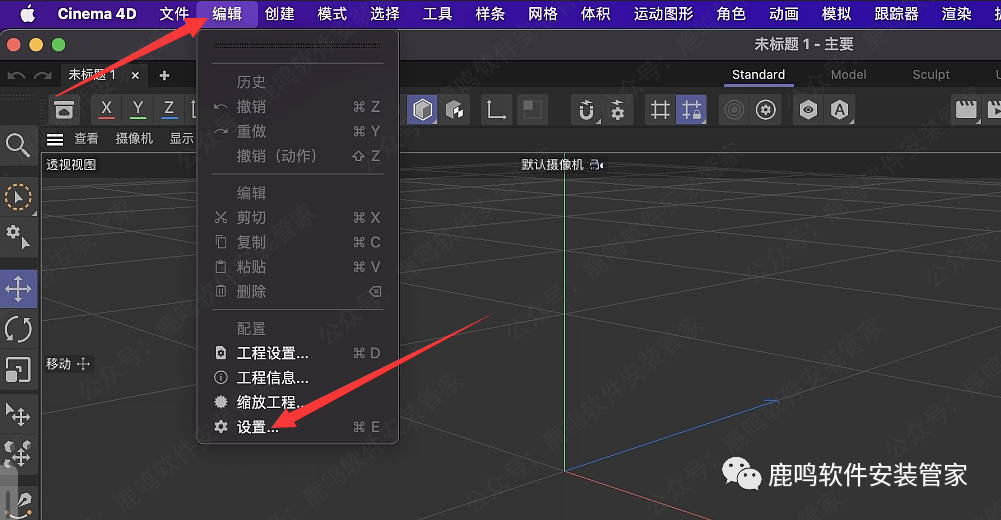1001x520 pixels.
Task: Choose 粘贴 from the edit menu
Action: 297,267
